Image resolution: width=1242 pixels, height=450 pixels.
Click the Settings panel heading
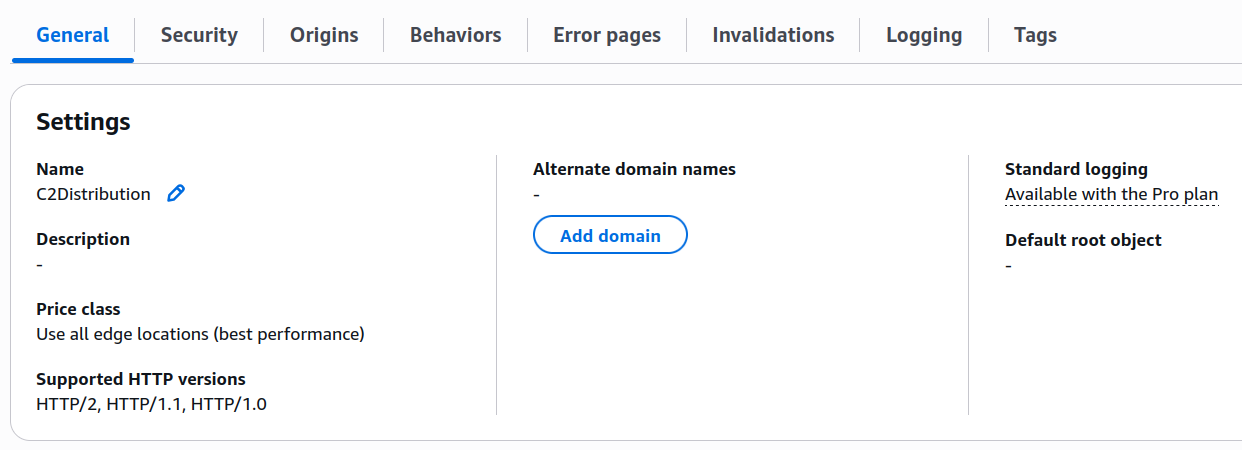click(x=83, y=122)
